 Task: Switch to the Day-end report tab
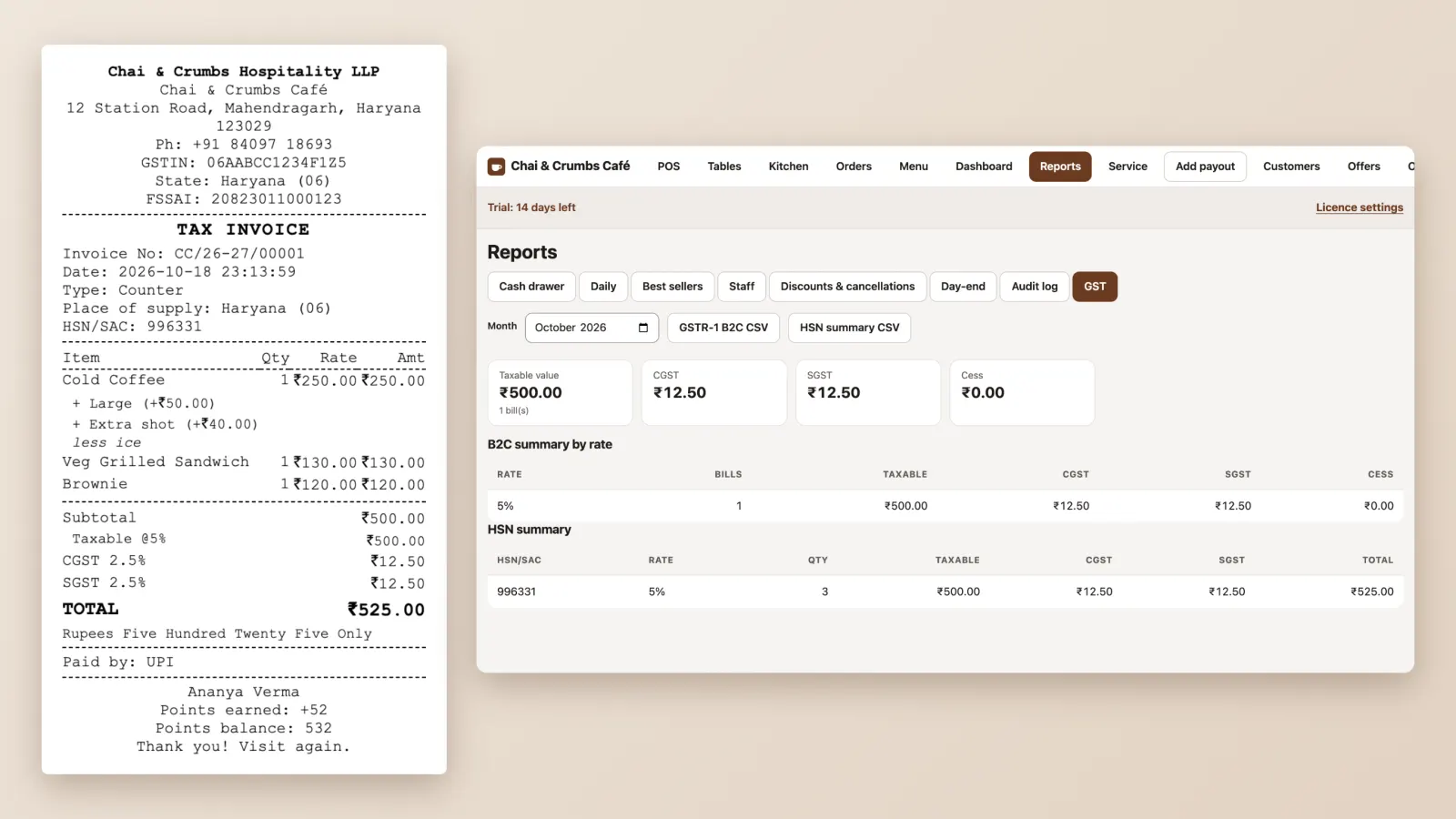click(x=963, y=287)
